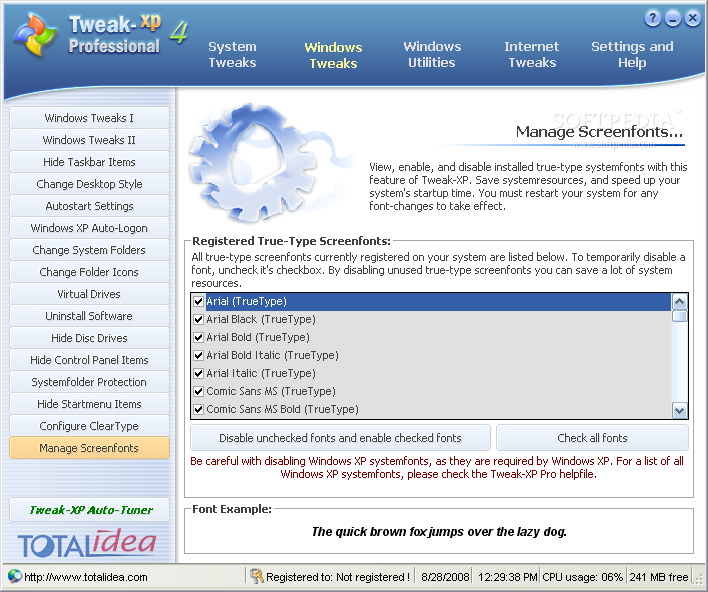The width and height of the screenshot is (708, 592).
Task: Click the font list scrollbar thumb
Action: coord(679,316)
